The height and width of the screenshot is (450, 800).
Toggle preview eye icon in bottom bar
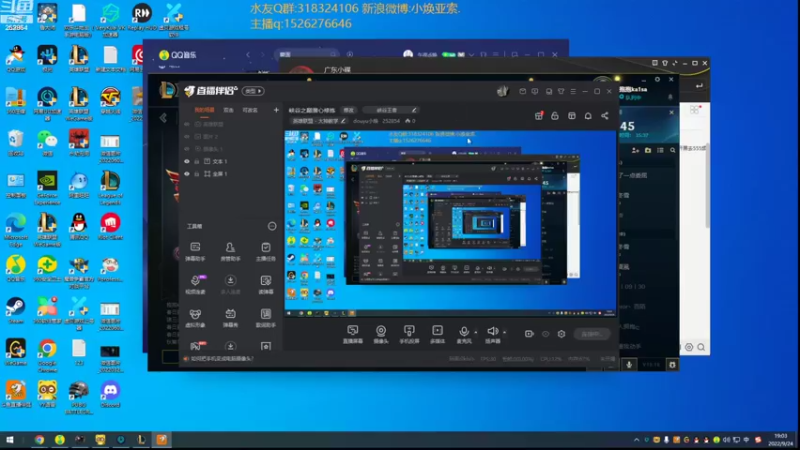tap(545, 334)
